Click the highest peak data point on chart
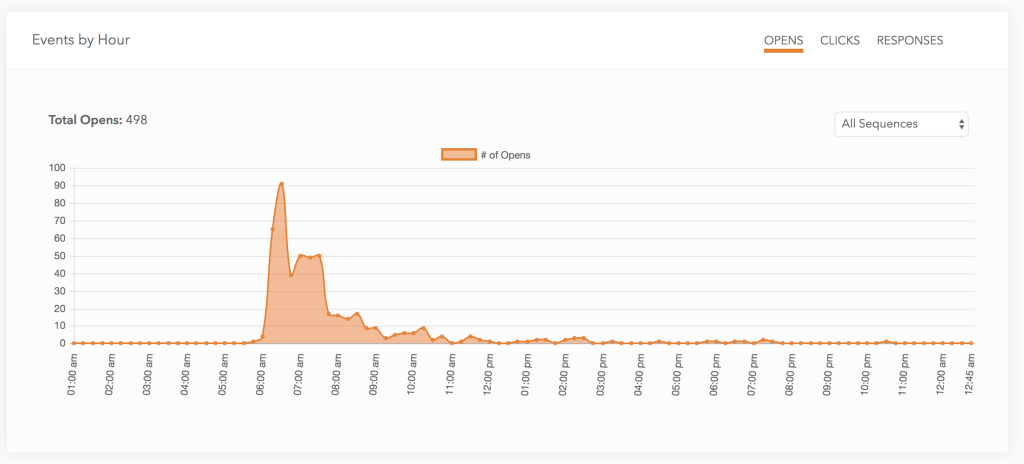1024x464 pixels. pos(281,184)
